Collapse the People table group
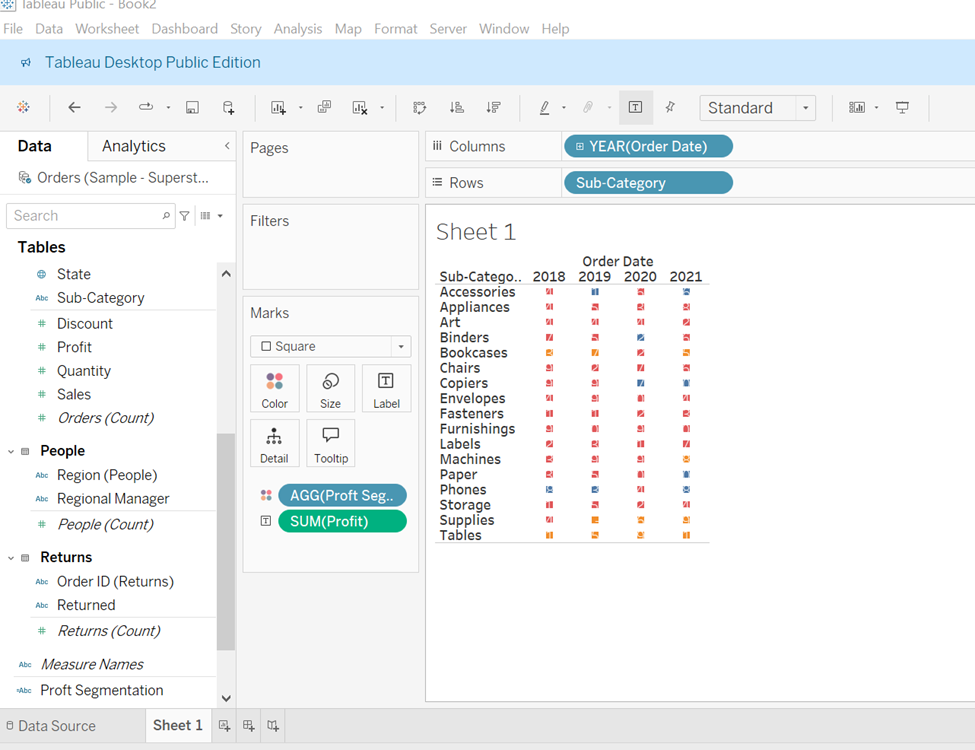Image resolution: width=975 pixels, height=750 pixels. (x=11, y=451)
